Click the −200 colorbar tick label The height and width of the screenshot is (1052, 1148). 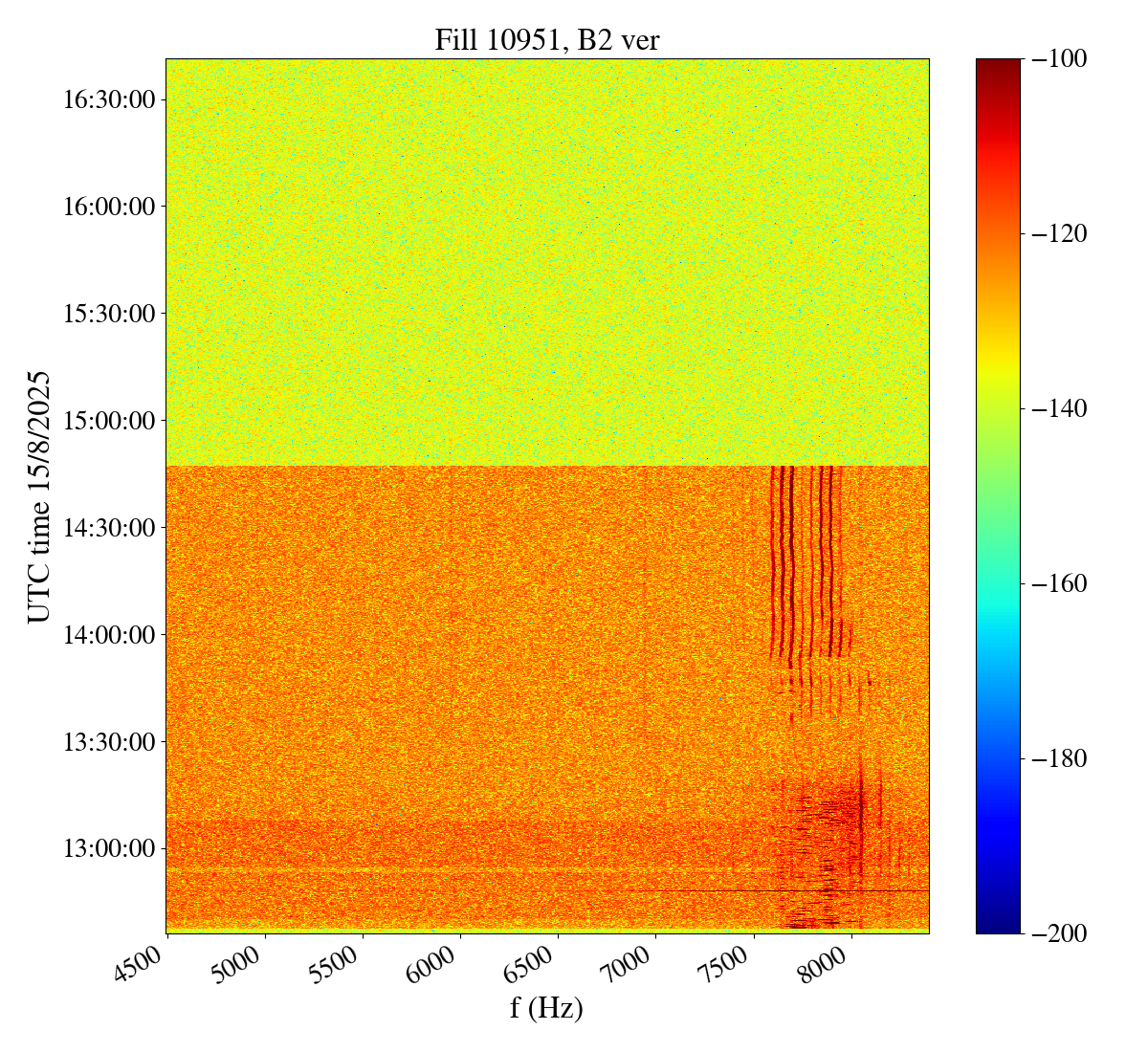click(1056, 932)
